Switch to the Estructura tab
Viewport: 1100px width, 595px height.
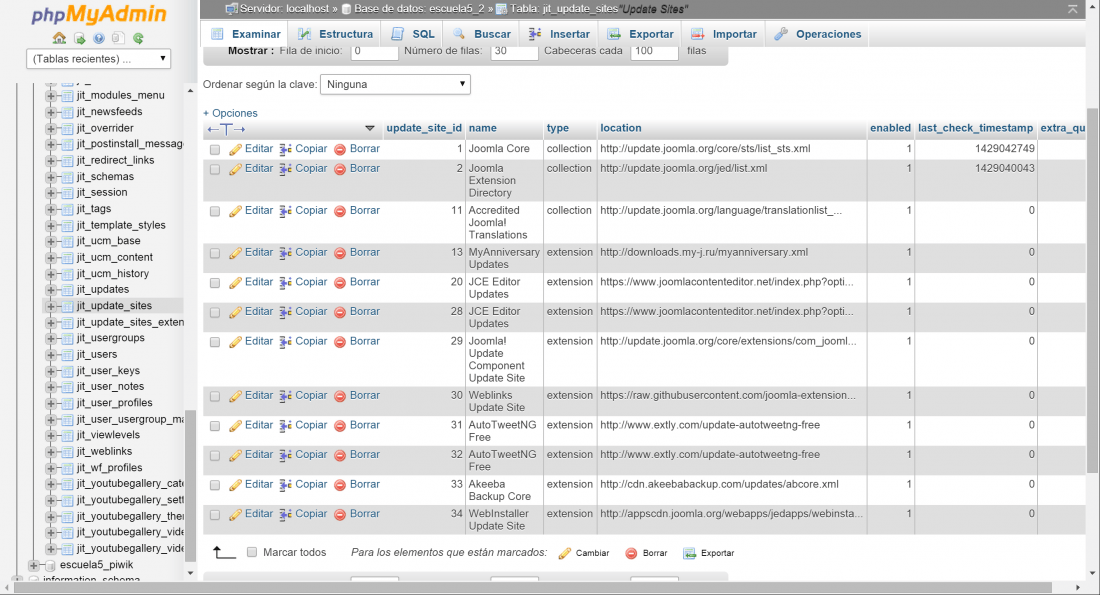335,34
